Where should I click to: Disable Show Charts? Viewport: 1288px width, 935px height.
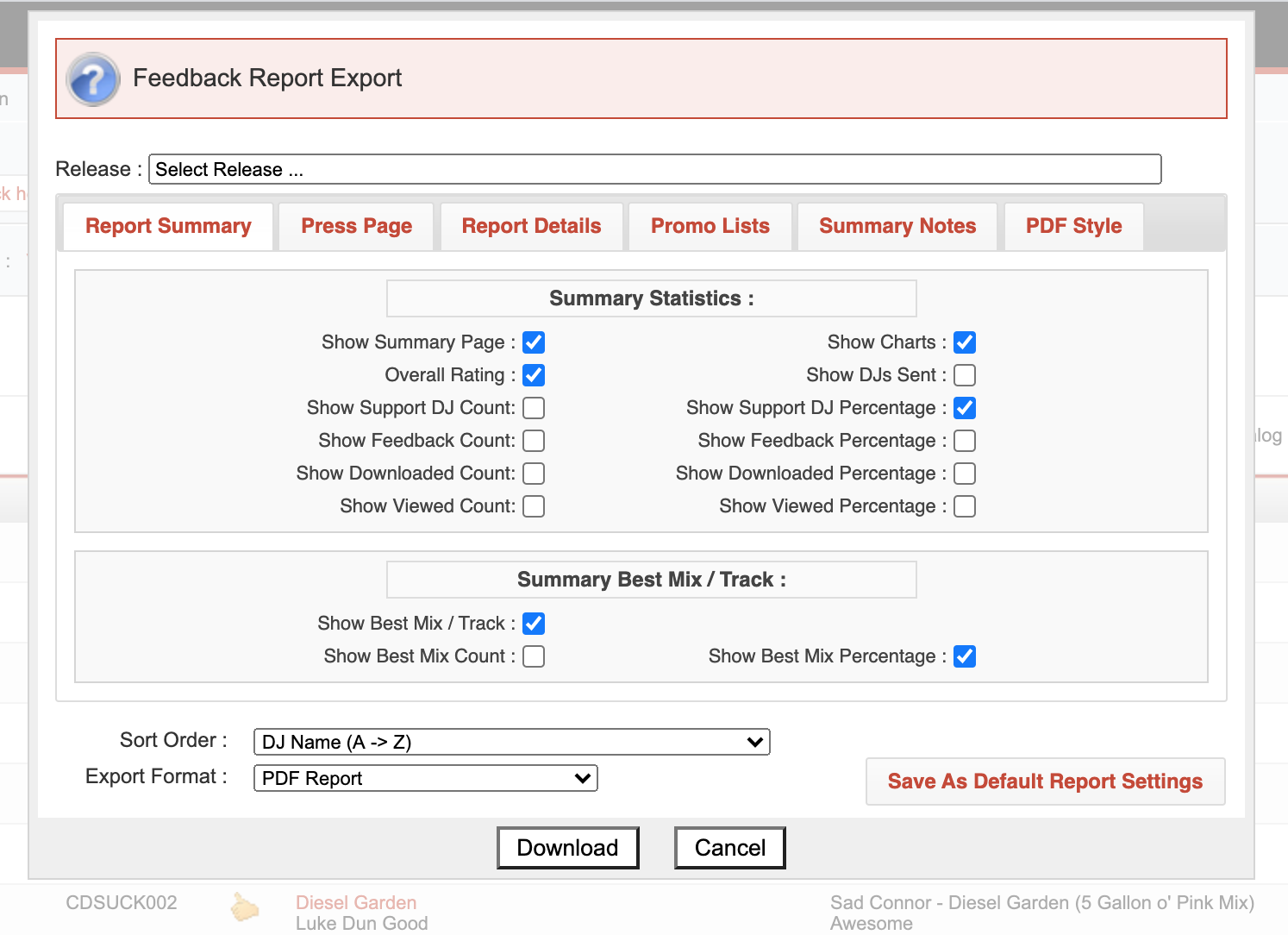[x=965, y=342]
